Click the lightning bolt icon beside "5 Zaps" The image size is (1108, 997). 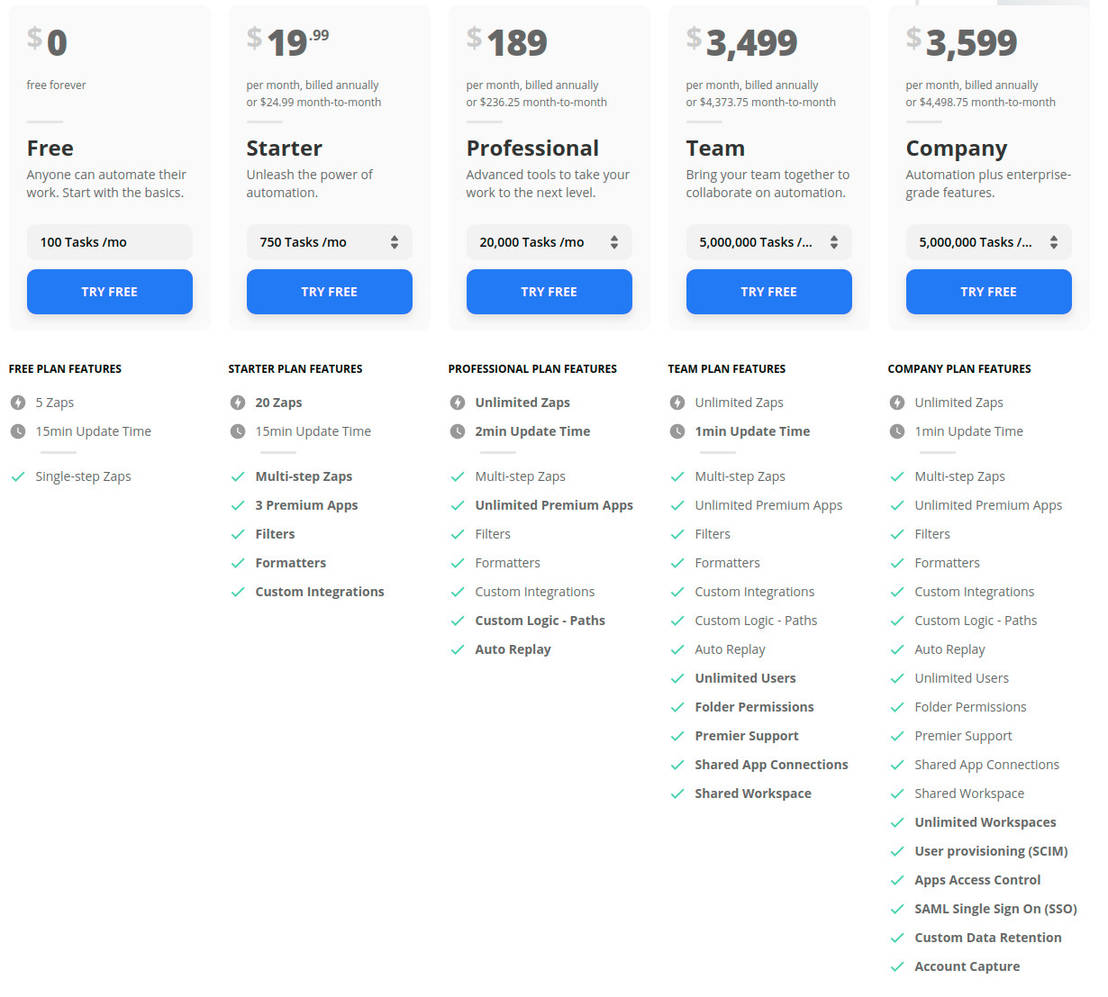(18, 402)
